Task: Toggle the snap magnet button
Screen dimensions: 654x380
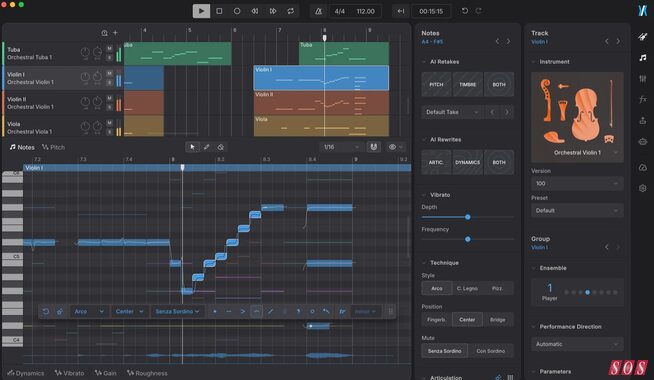Action: [374, 147]
